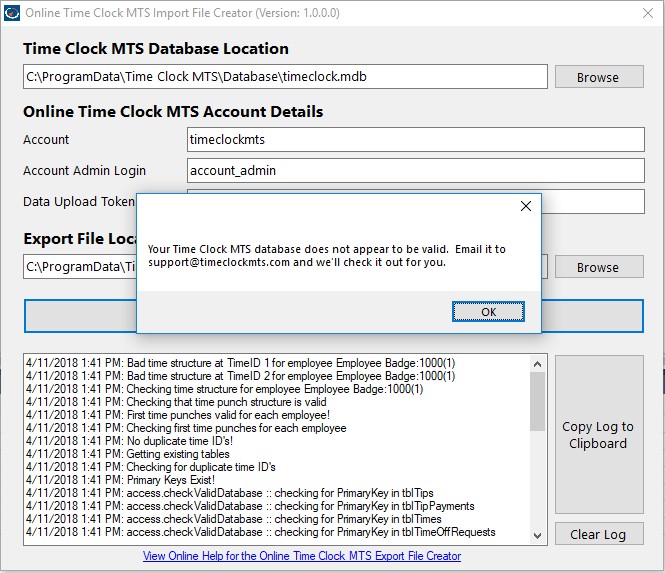665x573 pixels.
Task: Select log line 'No duplicate time ID's!'
Action: (129, 441)
